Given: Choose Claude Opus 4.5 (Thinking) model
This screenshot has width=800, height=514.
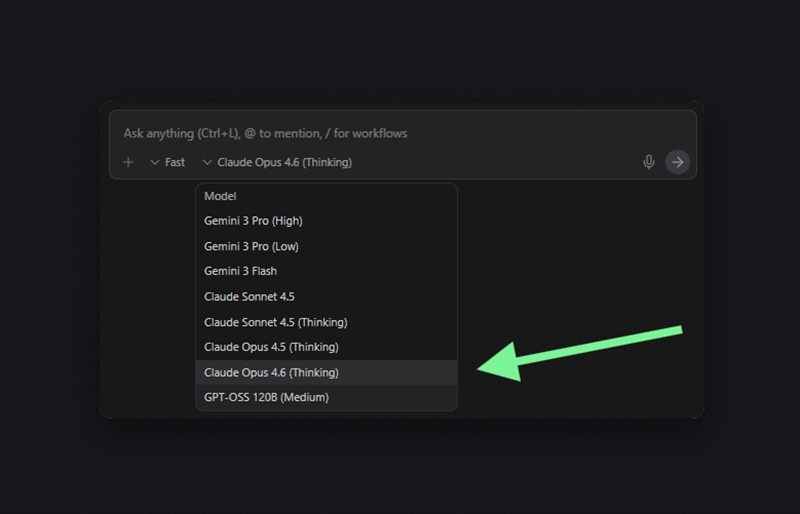Looking at the screenshot, I should pyautogui.click(x=271, y=347).
